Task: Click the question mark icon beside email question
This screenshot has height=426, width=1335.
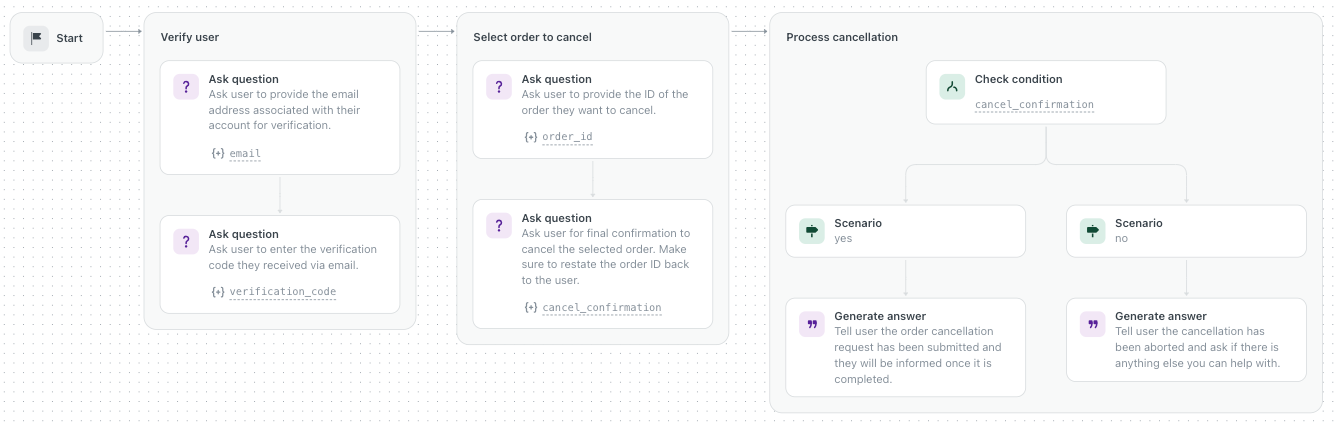Action: pyautogui.click(x=186, y=87)
